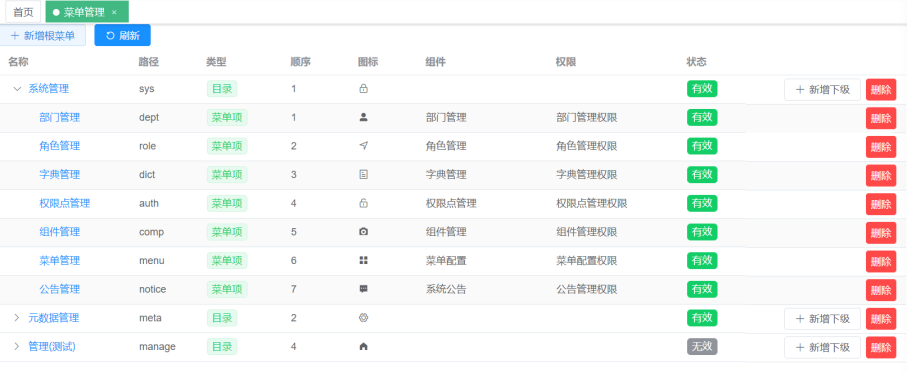Click the 权限点管理权限 permission cell
The image size is (908, 374).
[x=592, y=203]
